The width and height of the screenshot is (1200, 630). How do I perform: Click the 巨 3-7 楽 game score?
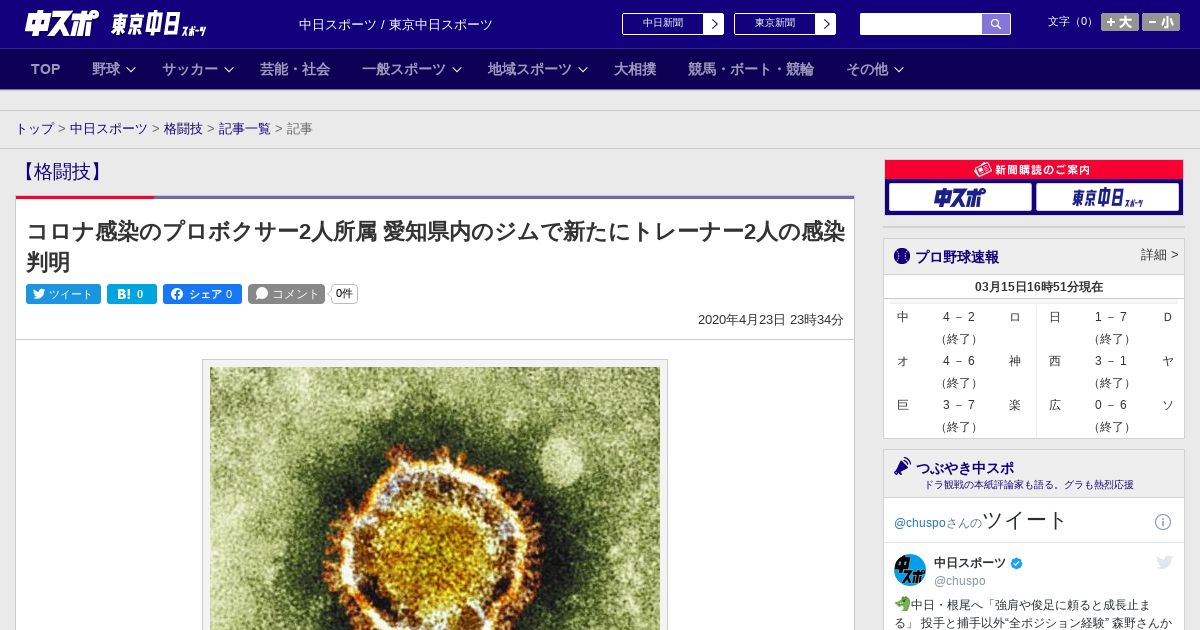[x=959, y=405]
